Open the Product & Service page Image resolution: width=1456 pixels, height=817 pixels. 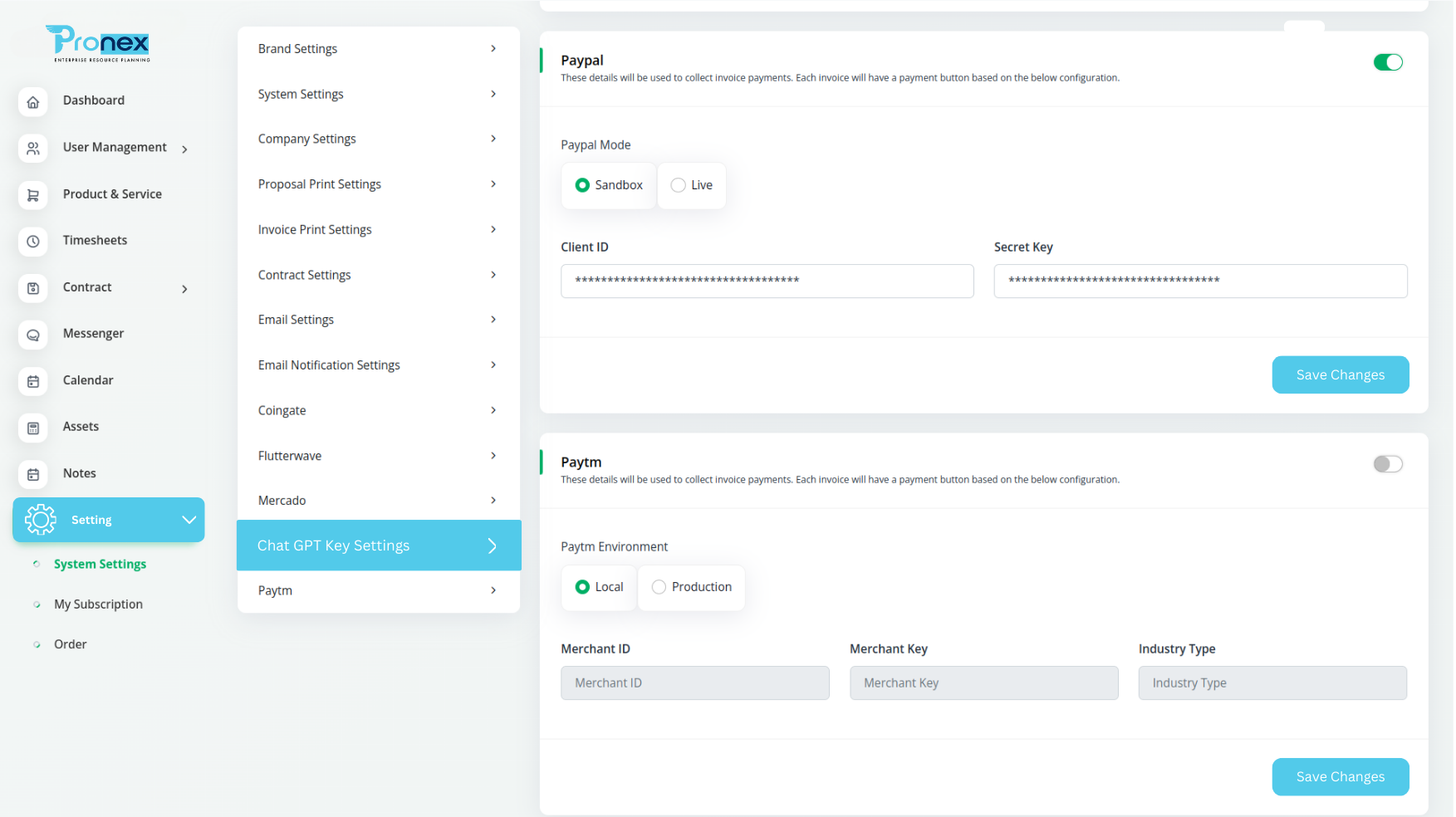pos(112,193)
